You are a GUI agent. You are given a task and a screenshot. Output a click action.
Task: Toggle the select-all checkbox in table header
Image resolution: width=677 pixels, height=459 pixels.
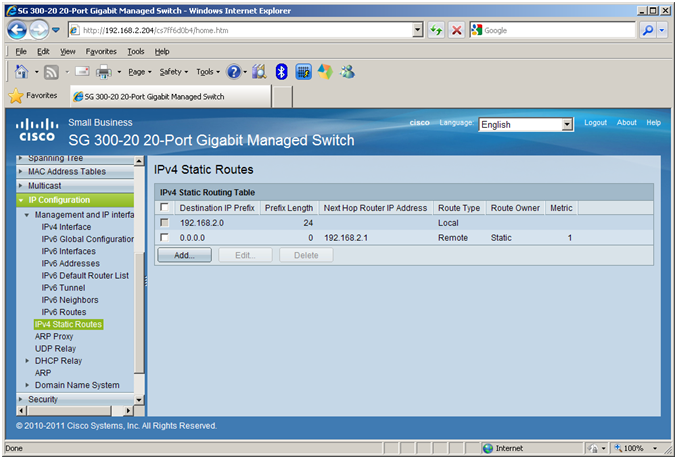[164, 207]
